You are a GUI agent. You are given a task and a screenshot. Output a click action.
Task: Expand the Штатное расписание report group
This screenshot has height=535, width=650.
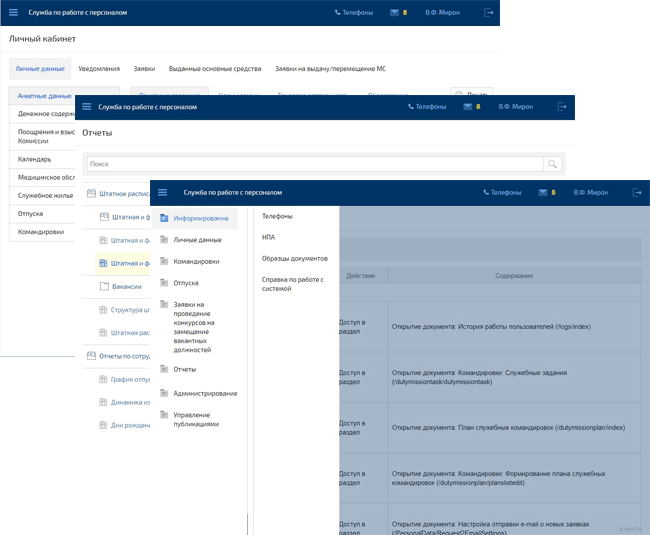point(118,192)
